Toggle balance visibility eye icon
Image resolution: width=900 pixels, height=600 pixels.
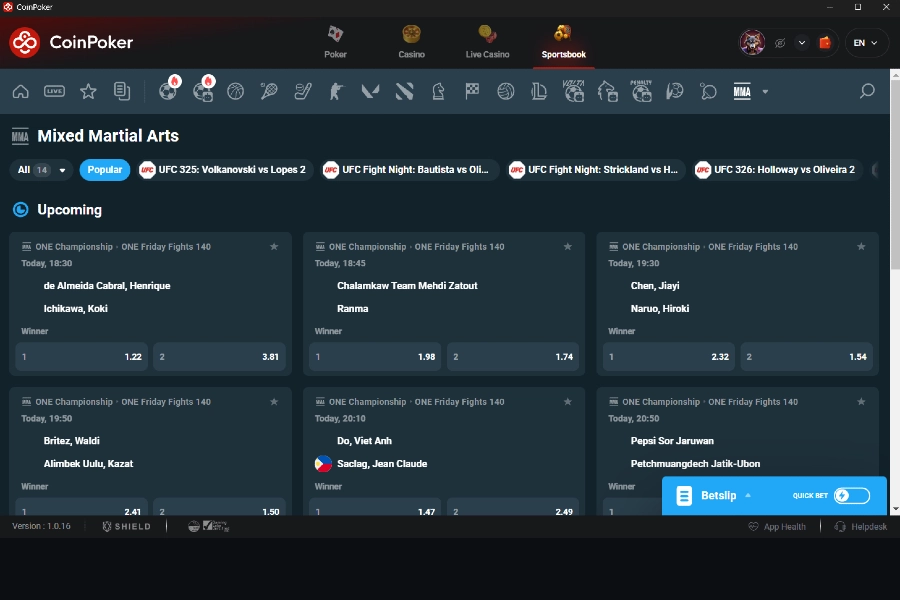[780, 43]
